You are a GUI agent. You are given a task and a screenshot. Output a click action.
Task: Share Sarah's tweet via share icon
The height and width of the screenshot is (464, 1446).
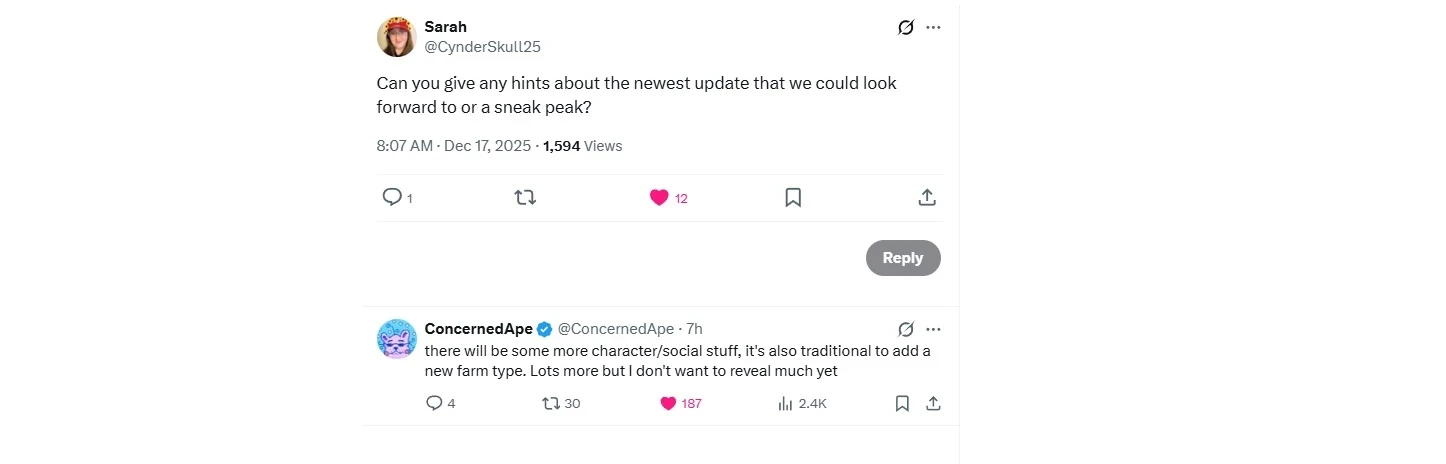[x=927, y=197]
